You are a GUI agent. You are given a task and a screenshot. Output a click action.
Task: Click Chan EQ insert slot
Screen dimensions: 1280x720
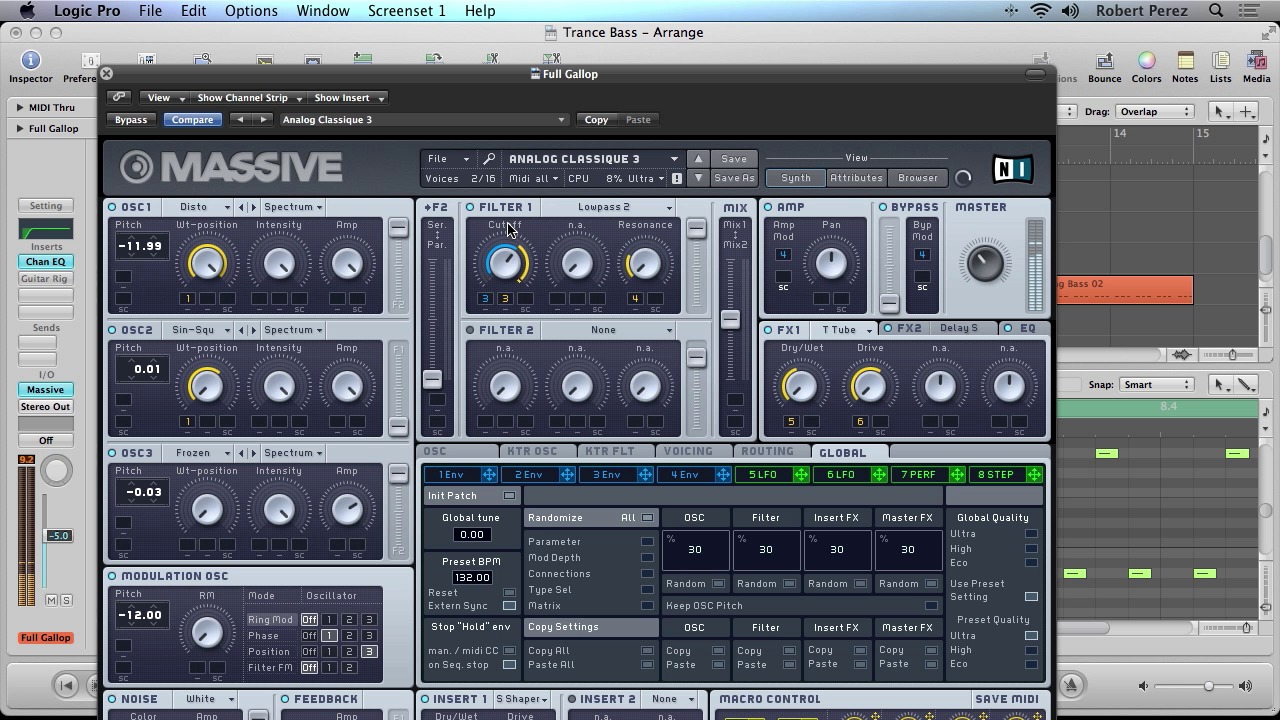[x=46, y=262]
